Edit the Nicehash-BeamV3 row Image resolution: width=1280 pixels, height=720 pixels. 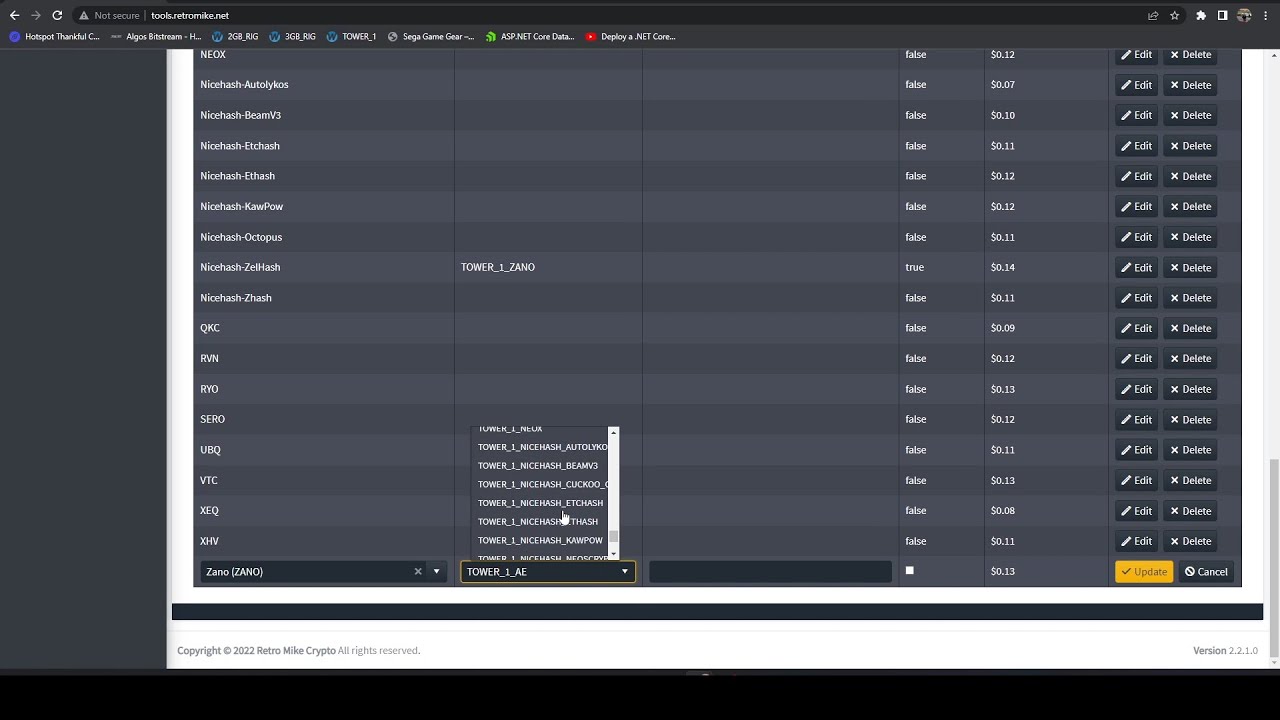[x=1136, y=115]
